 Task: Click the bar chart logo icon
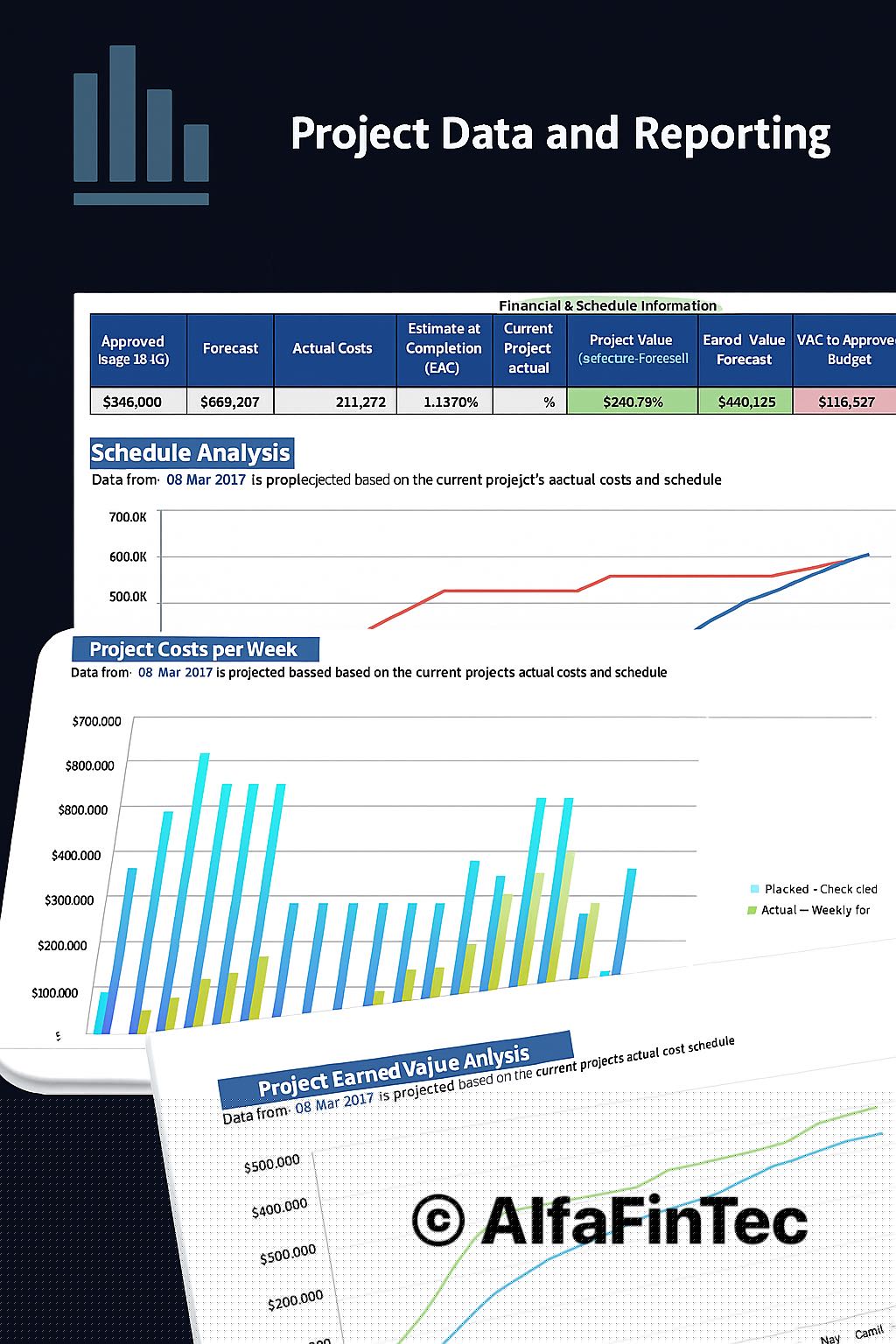(x=141, y=125)
